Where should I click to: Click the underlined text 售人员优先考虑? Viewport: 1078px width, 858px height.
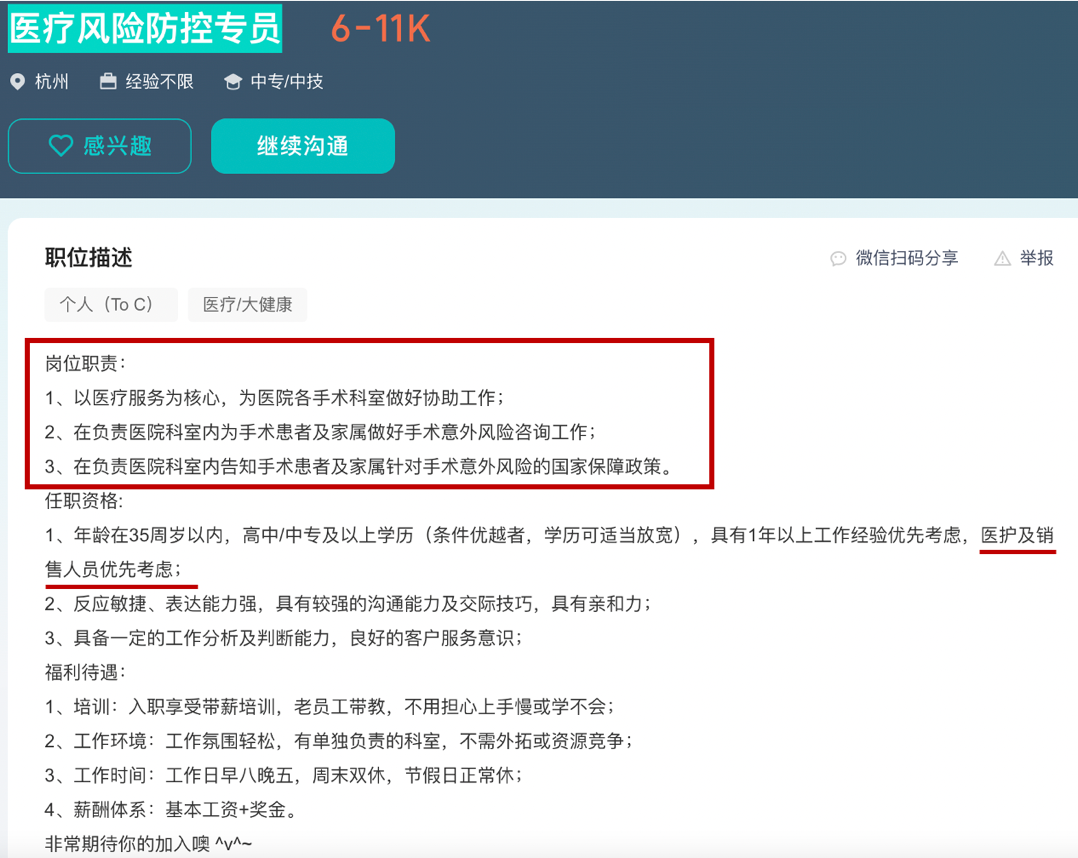[x=113, y=570]
